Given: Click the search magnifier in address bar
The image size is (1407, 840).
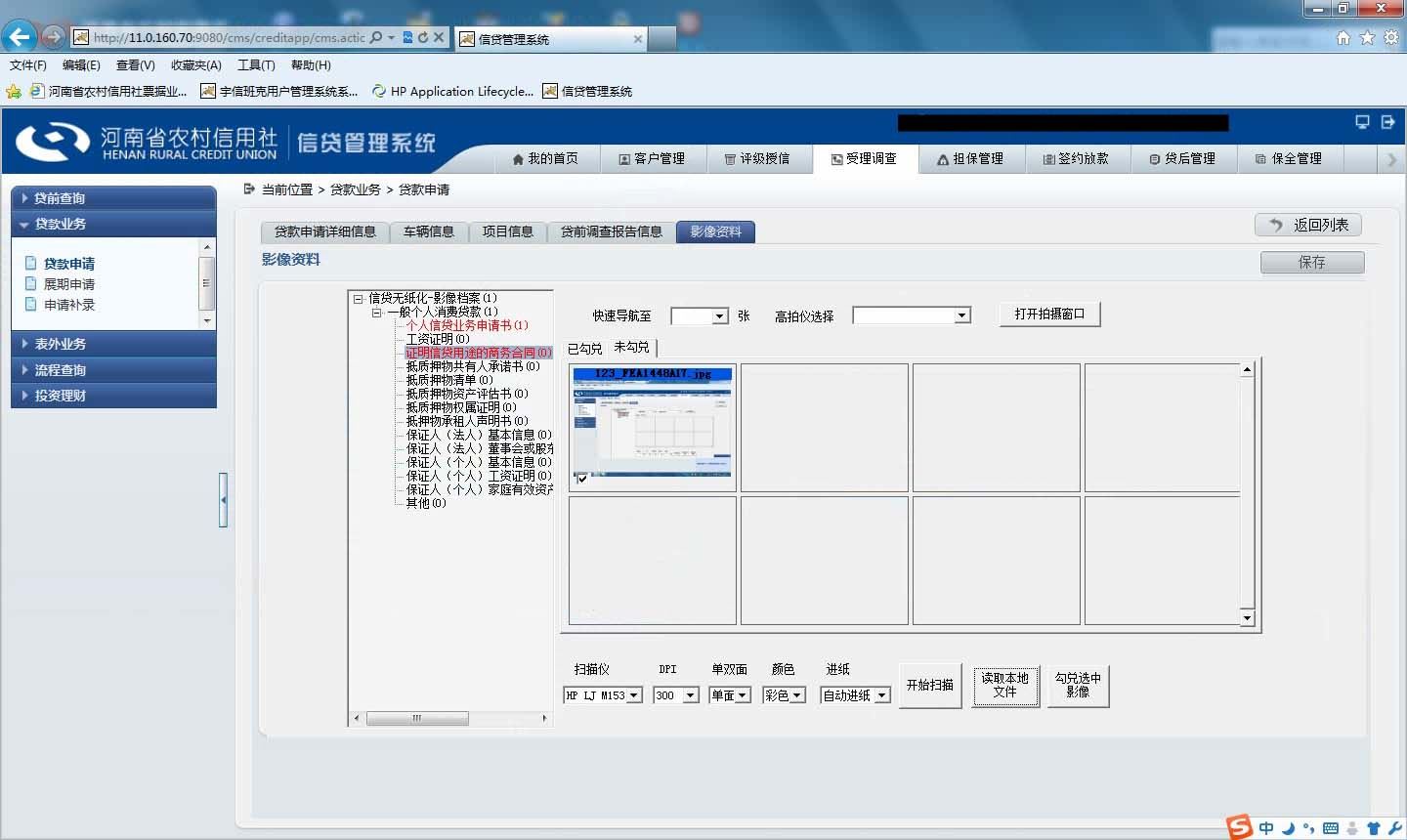Looking at the screenshot, I should [376, 37].
